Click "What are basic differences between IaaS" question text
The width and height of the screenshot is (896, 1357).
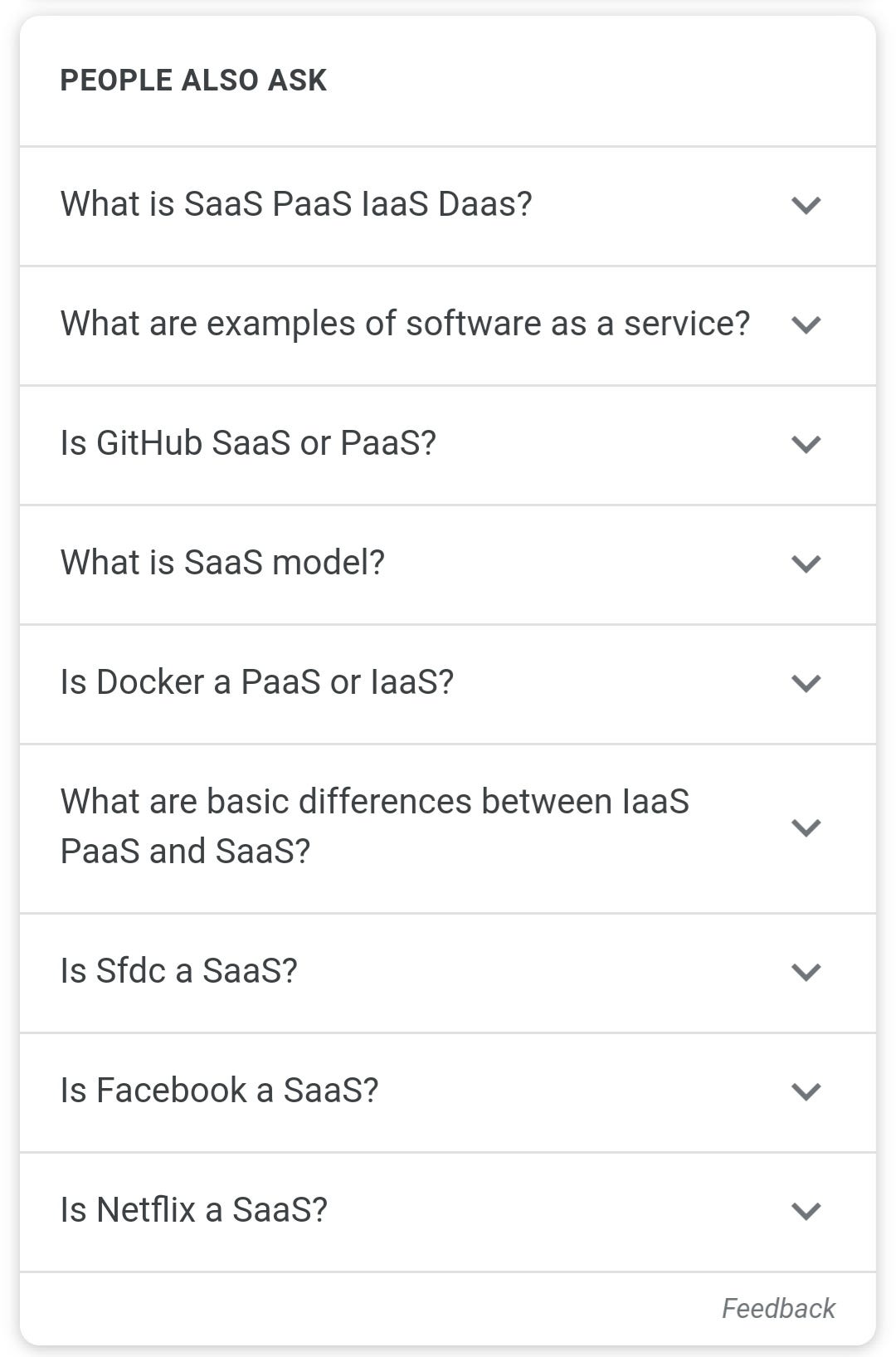(x=374, y=802)
